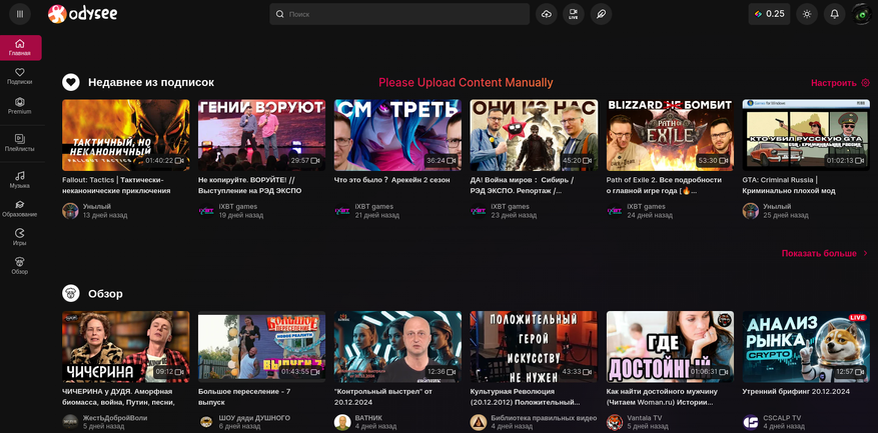The image size is (878, 433).
Task: Open Обзор category in sidebar
Action: (20, 266)
